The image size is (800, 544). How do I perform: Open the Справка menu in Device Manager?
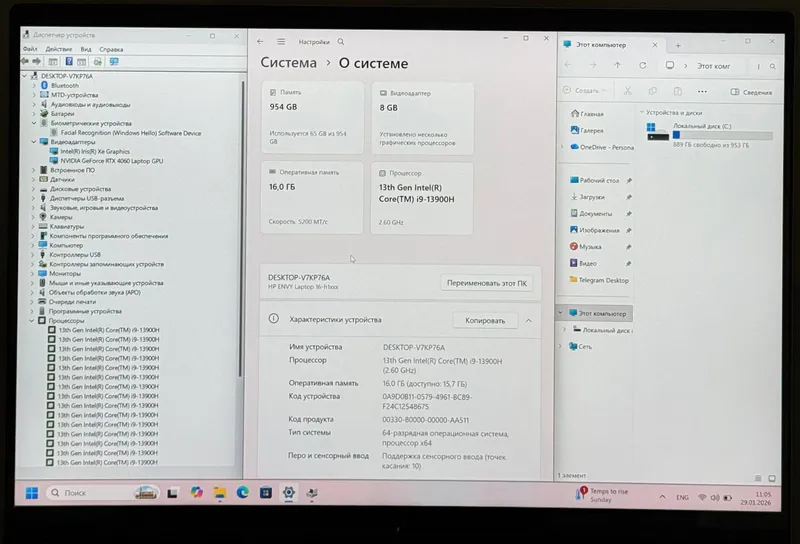[111, 50]
